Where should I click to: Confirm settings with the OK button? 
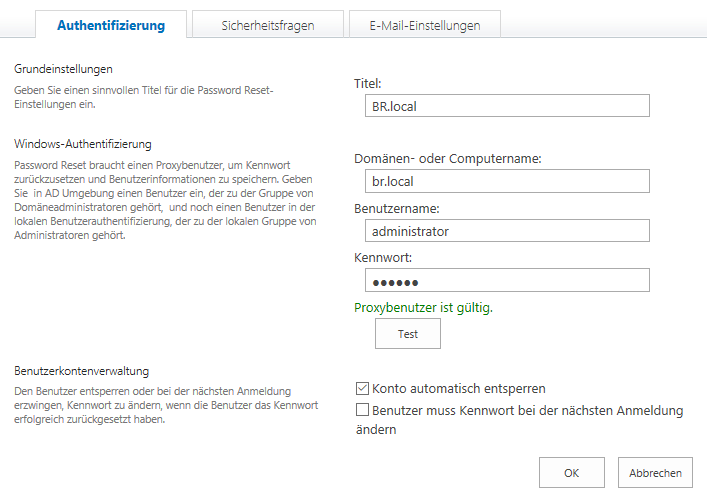click(572, 473)
